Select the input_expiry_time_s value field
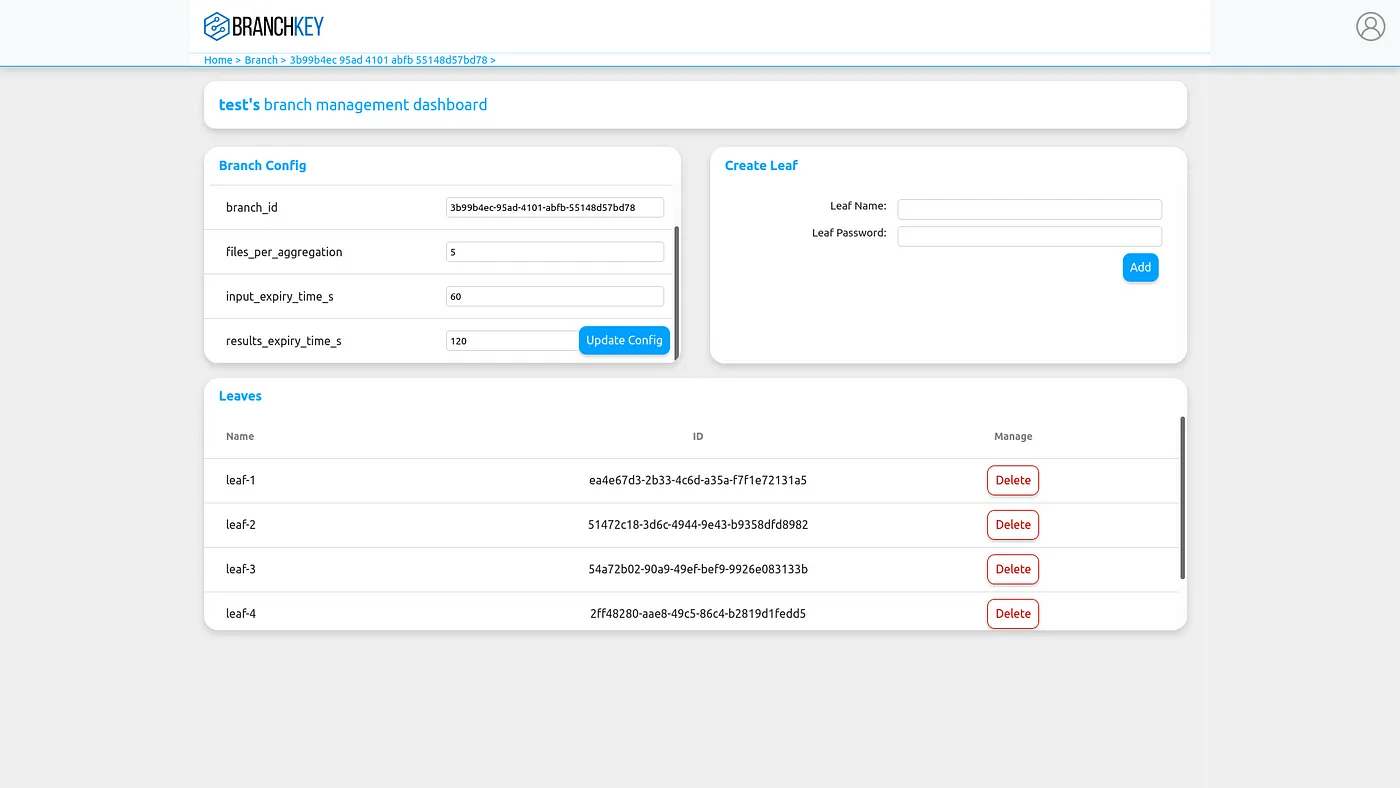 554,296
